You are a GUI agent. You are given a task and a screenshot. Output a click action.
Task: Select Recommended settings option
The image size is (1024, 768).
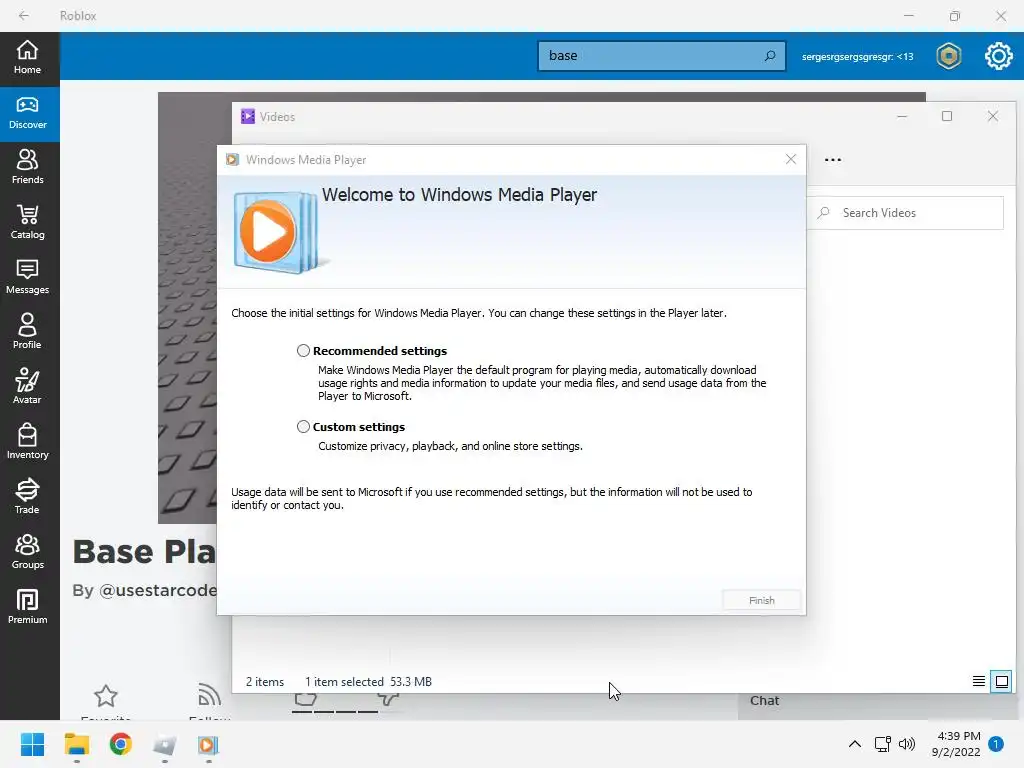pos(303,351)
